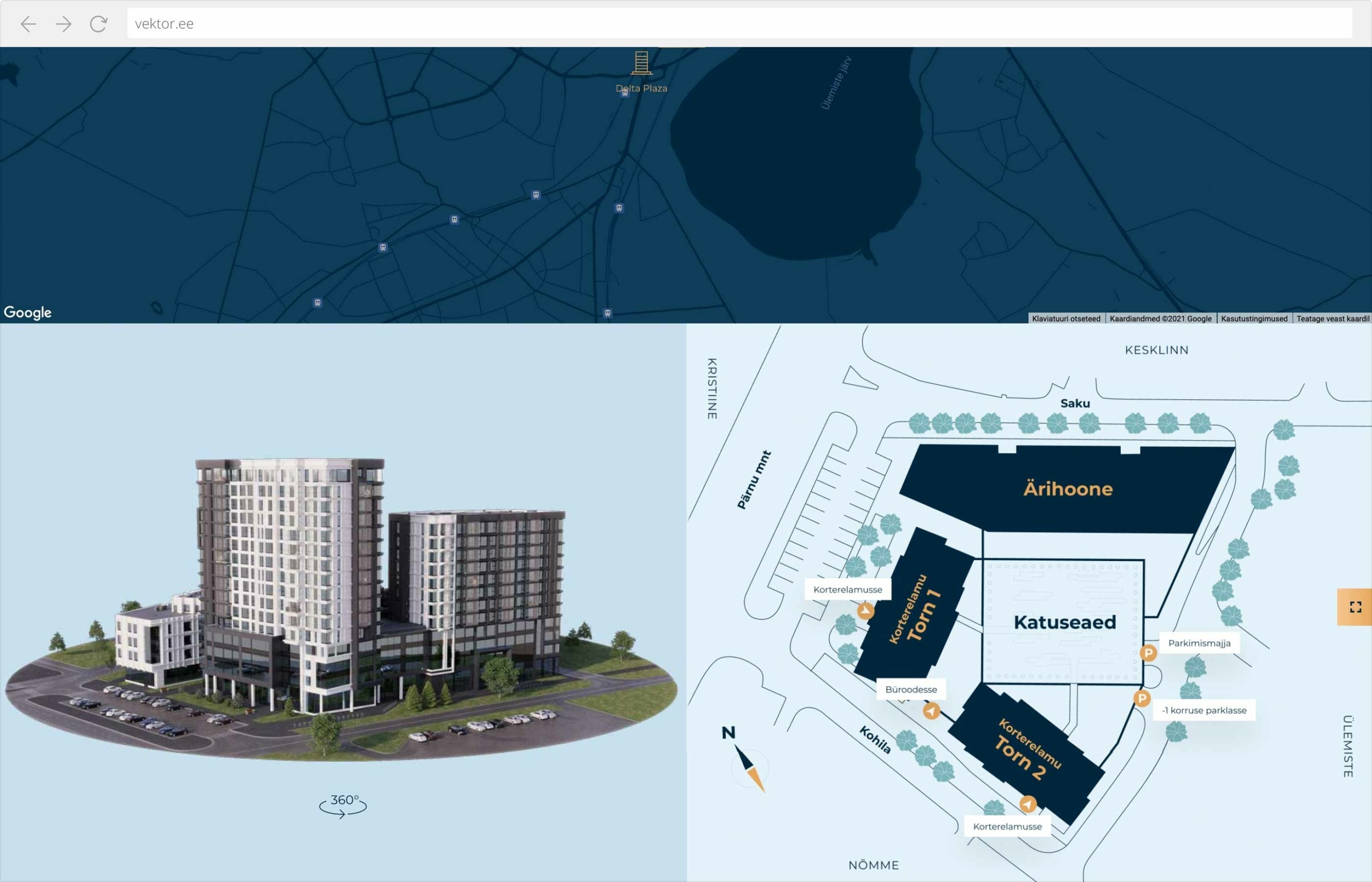Click Torn 1 Korterelamusse arrow marker
The image size is (1372, 882).
click(866, 610)
